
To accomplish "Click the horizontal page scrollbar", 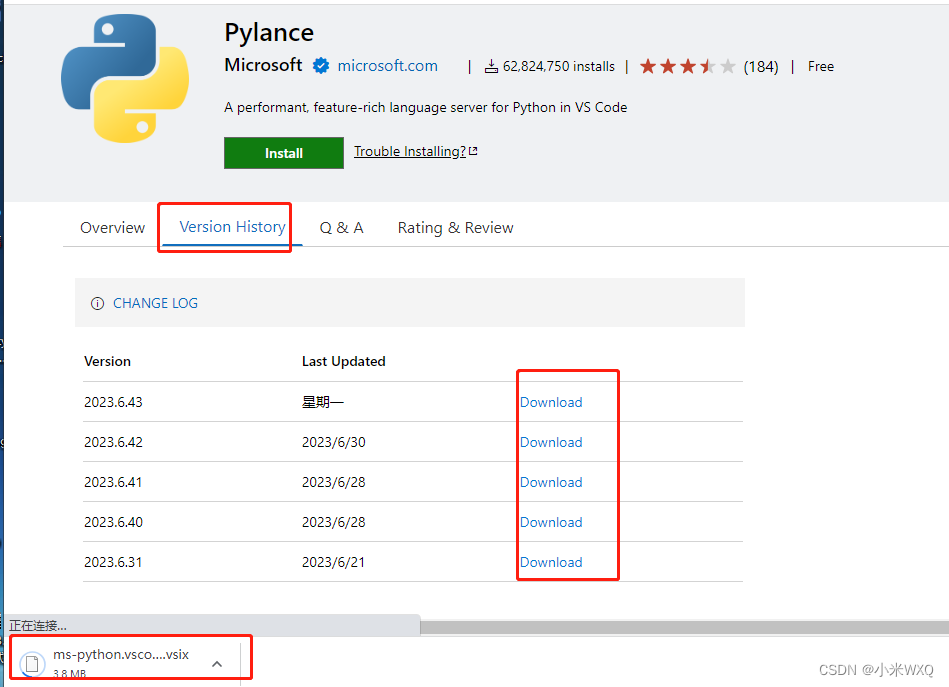I will coord(684,628).
